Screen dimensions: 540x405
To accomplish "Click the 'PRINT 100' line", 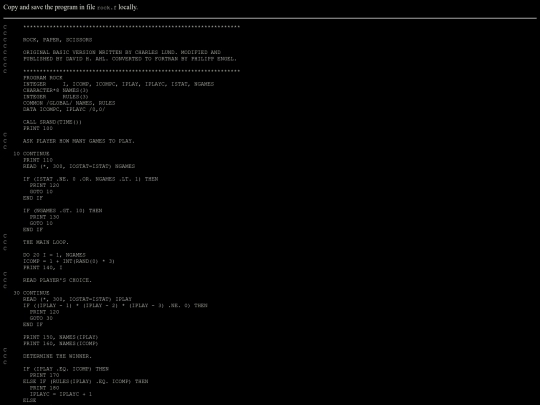I will (38, 128).
